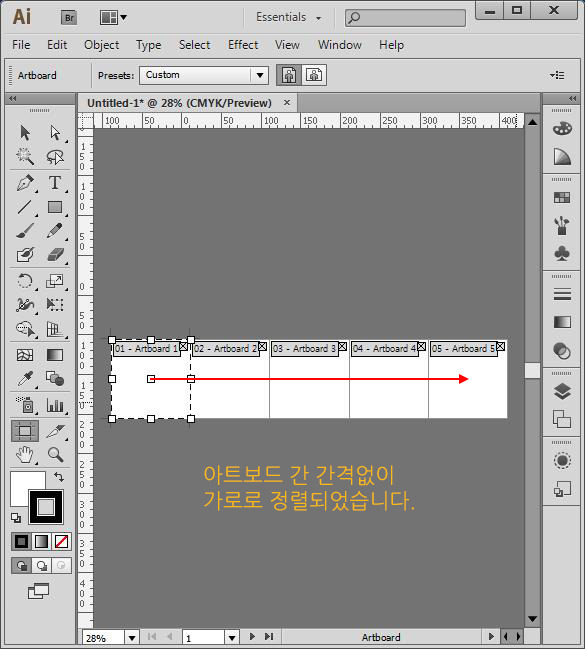Image resolution: width=585 pixels, height=649 pixels.
Task: Select the Blob Brush tool
Action: click(25, 255)
